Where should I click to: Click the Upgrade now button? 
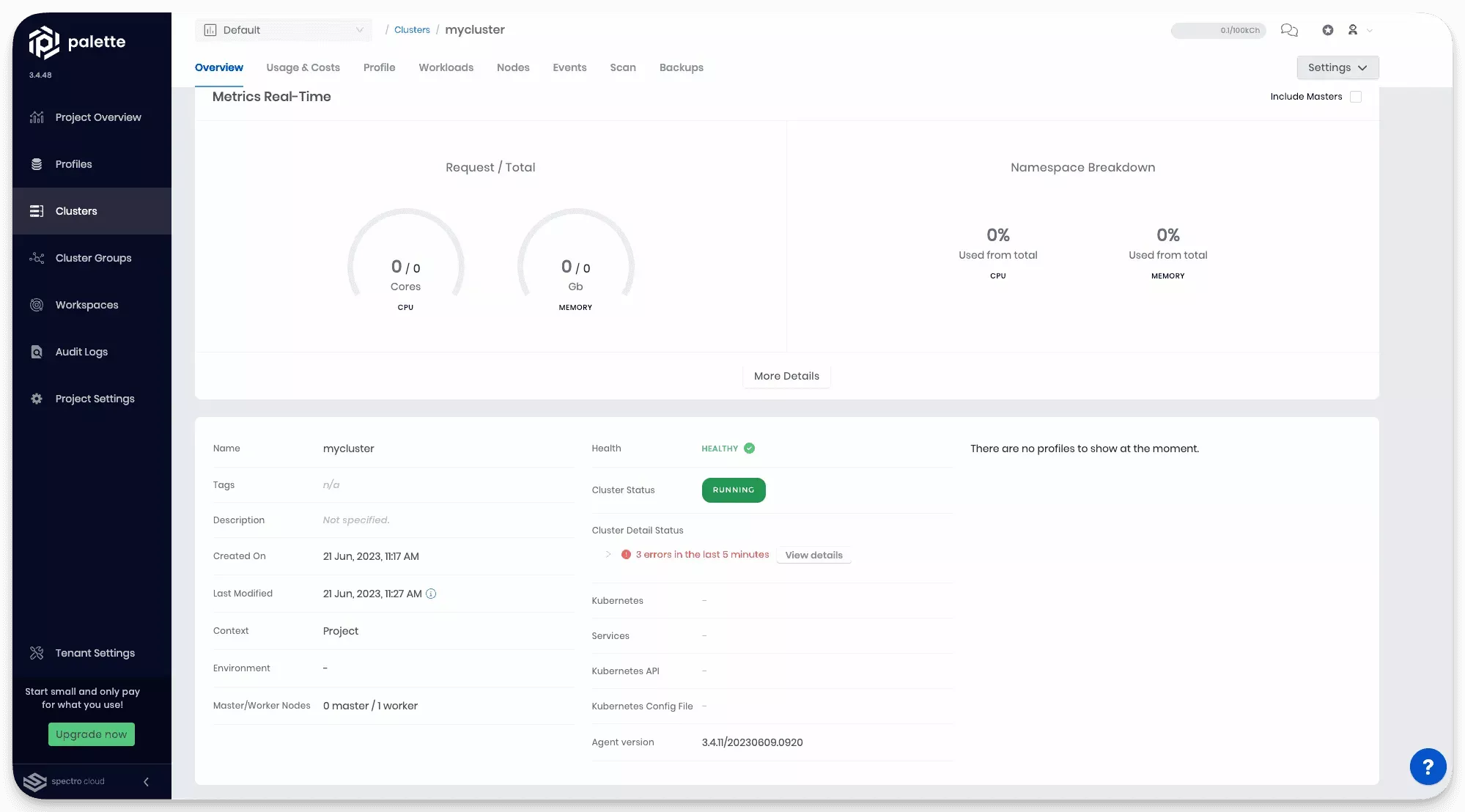[x=91, y=734]
